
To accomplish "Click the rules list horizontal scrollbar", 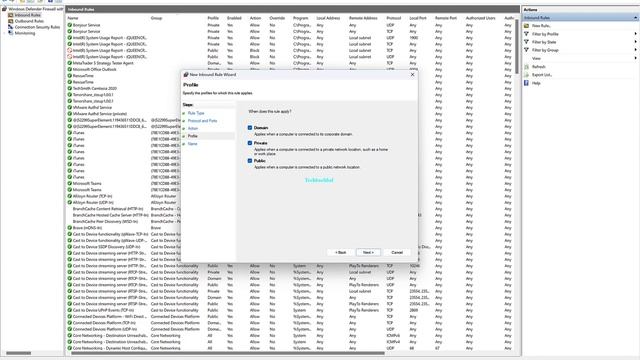I will (228, 353).
